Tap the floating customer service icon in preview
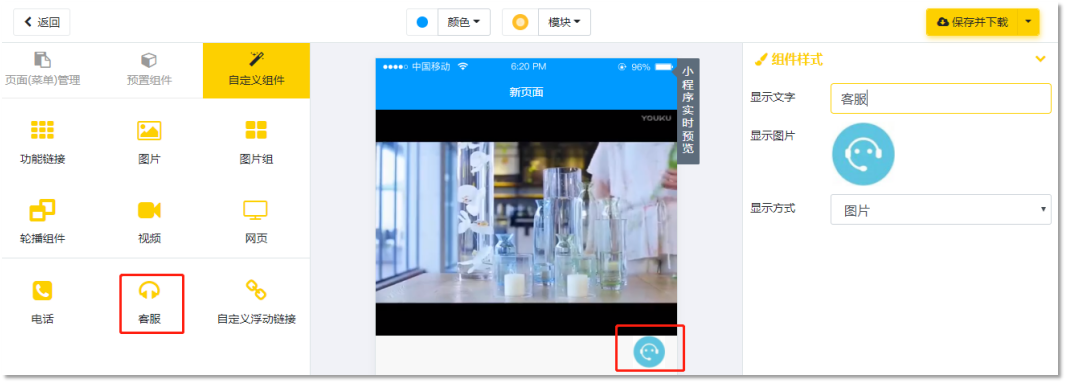 click(x=649, y=351)
